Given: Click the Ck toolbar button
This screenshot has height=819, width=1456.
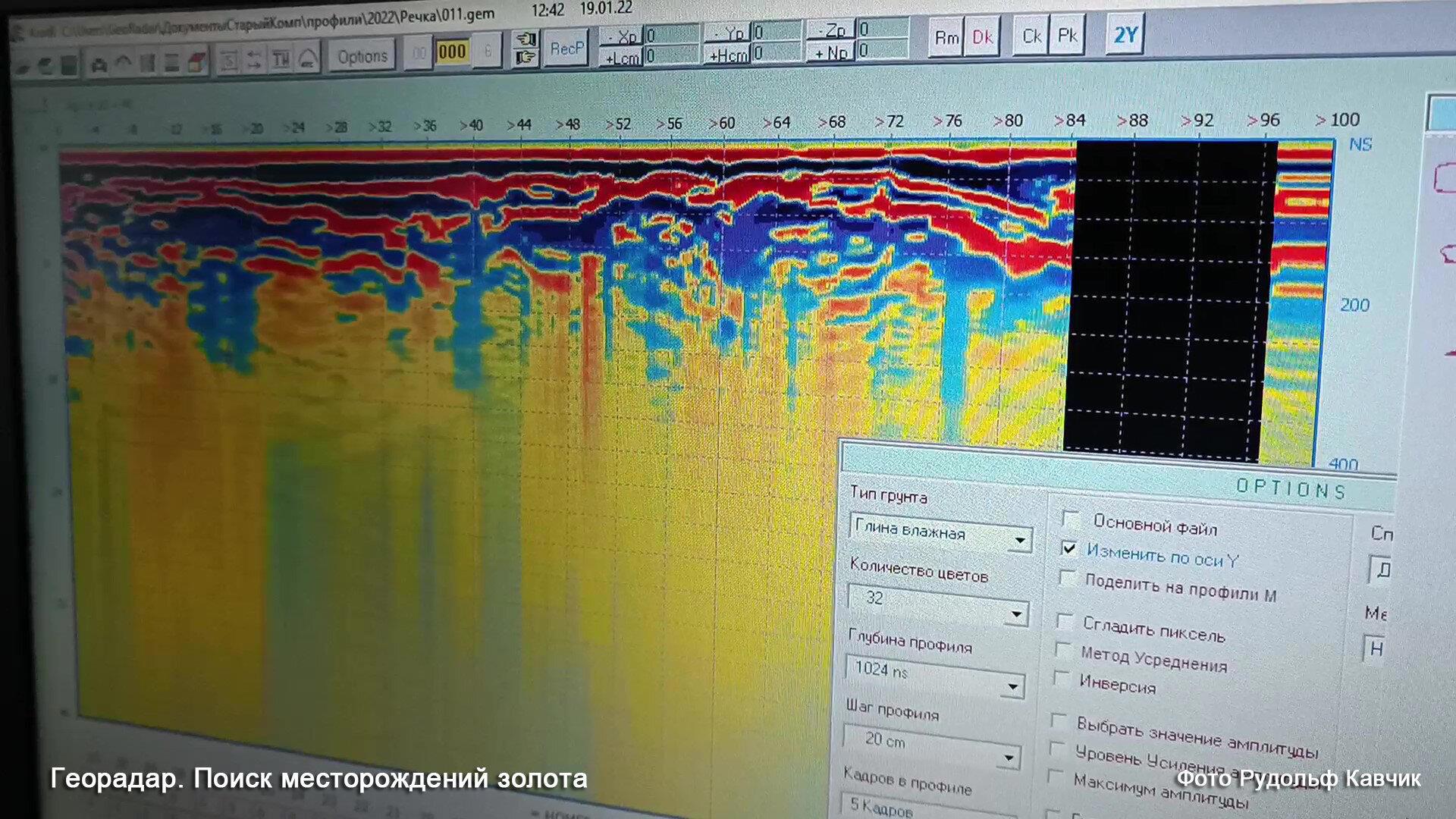Looking at the screenshot, I should (x=1031, y=36).
